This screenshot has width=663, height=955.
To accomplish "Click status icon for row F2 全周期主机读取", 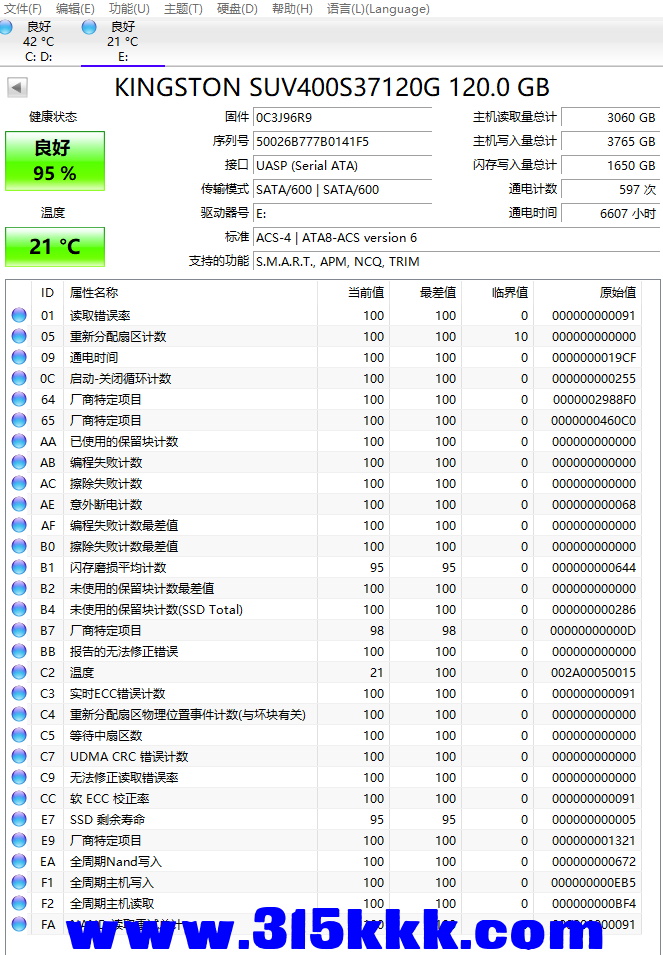I will [19, 904].
